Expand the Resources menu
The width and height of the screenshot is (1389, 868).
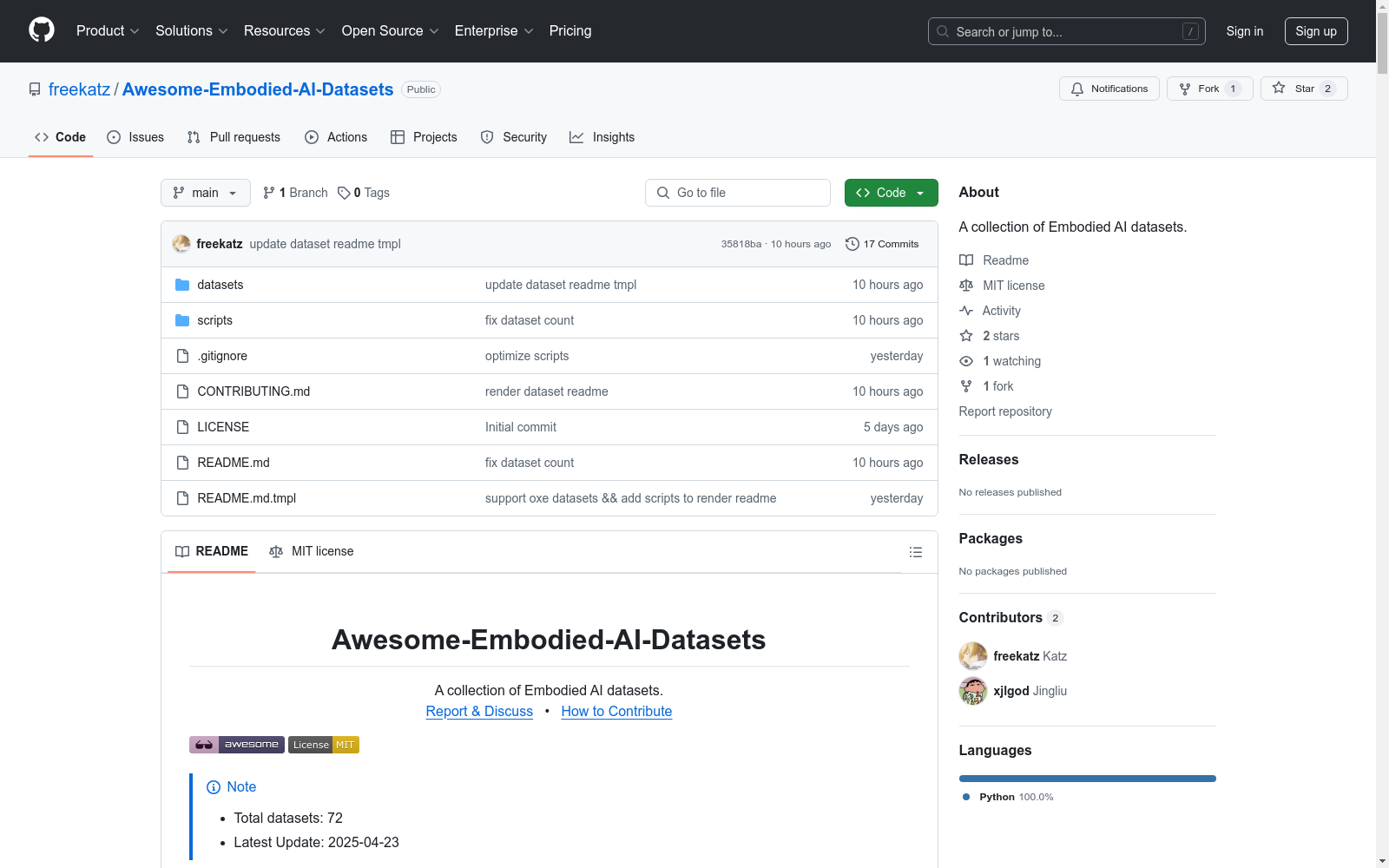[x=285, y=31]
